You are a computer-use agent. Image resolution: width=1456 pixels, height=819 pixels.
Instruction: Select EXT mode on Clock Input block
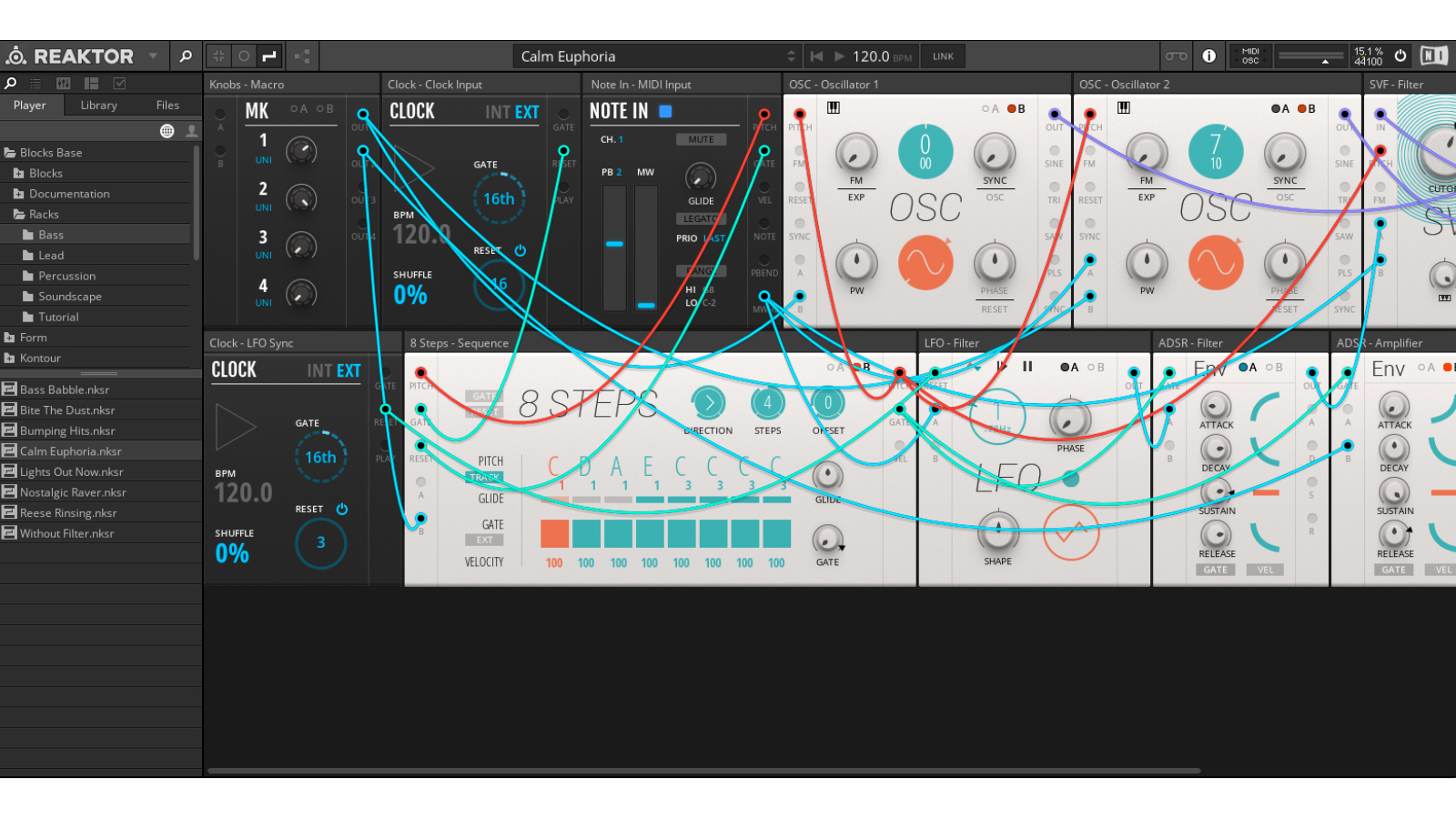click(x=527, y=112)
